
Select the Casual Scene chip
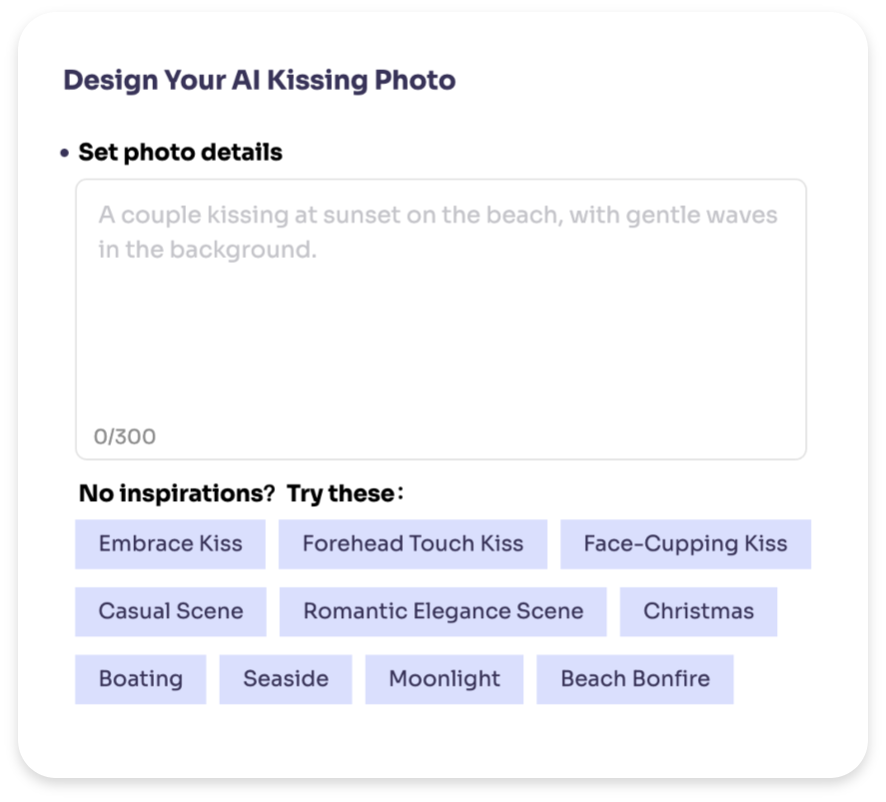(170, 611)
